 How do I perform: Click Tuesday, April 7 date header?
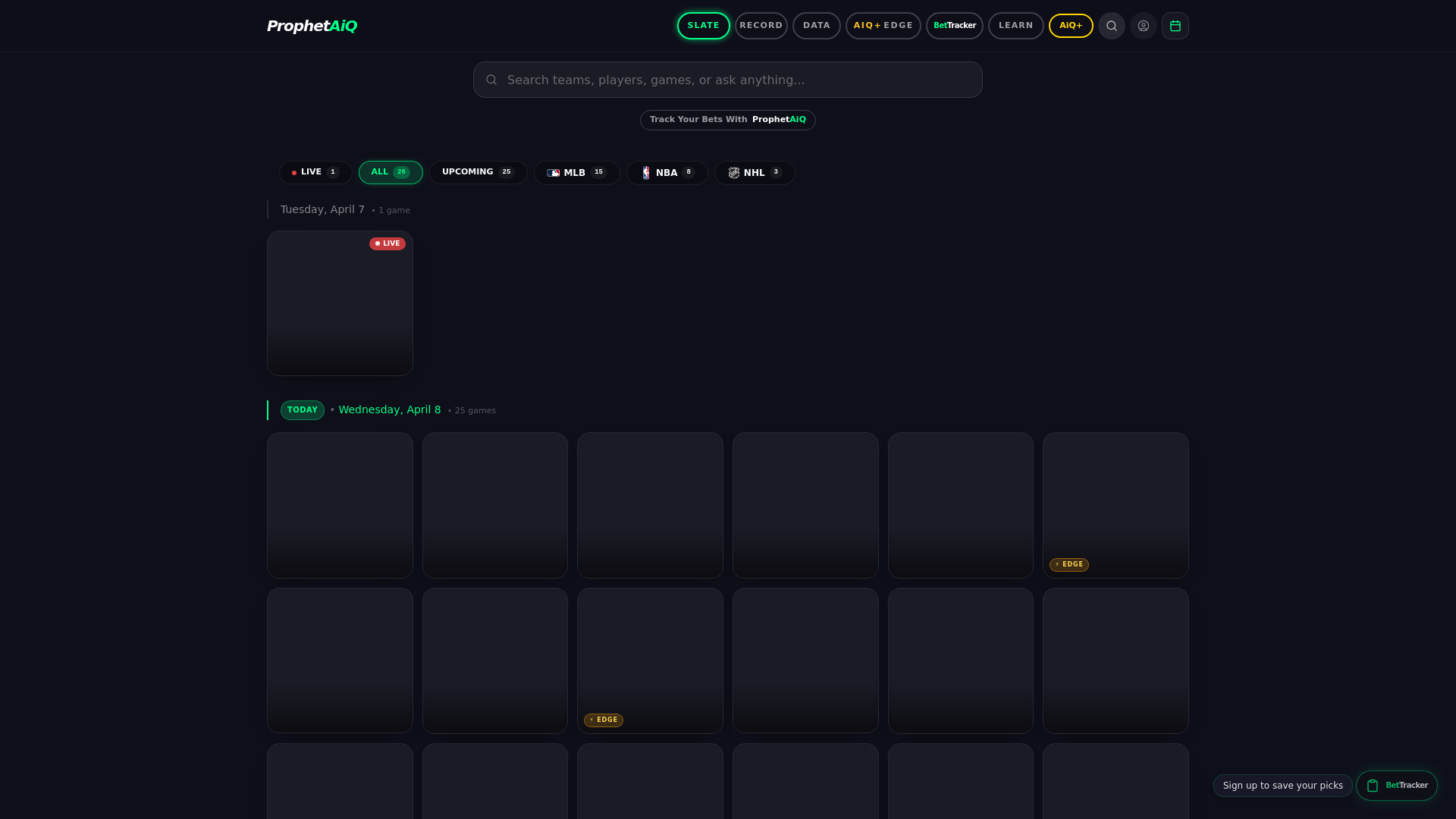coord(322,209)
